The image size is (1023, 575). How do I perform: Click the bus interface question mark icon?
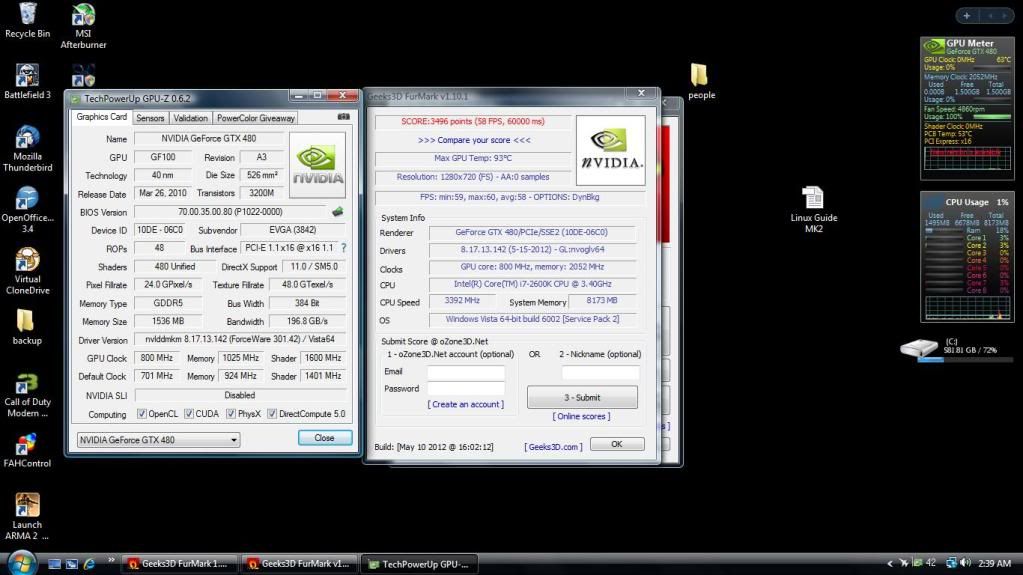[344, 248]
